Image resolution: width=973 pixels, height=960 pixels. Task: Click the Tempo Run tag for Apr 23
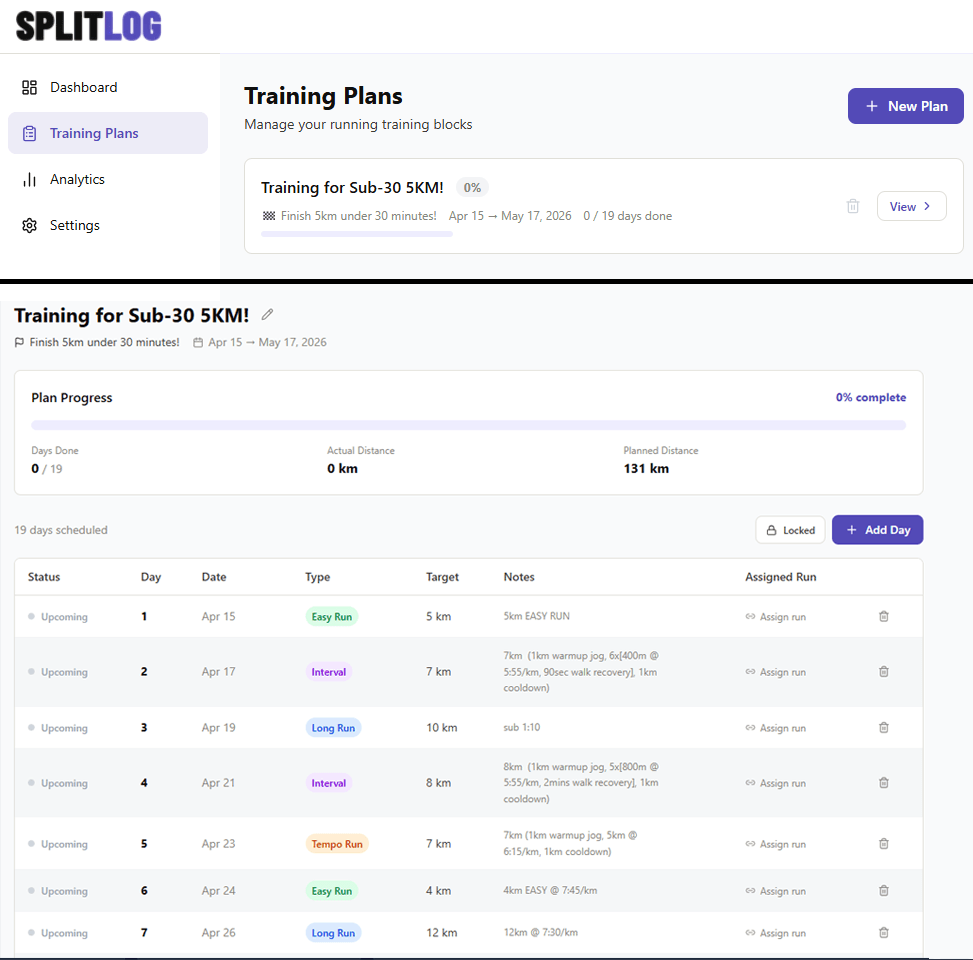click(337, 844)
